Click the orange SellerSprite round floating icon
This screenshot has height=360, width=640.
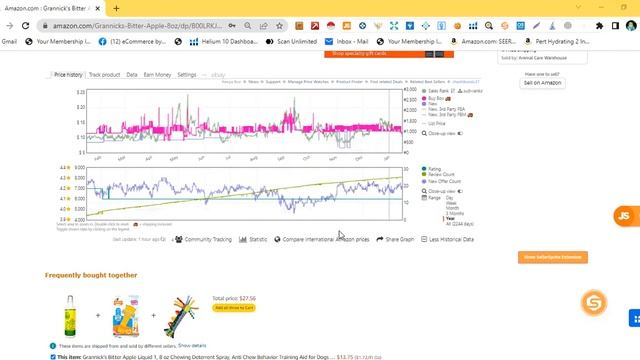[594, 303]
